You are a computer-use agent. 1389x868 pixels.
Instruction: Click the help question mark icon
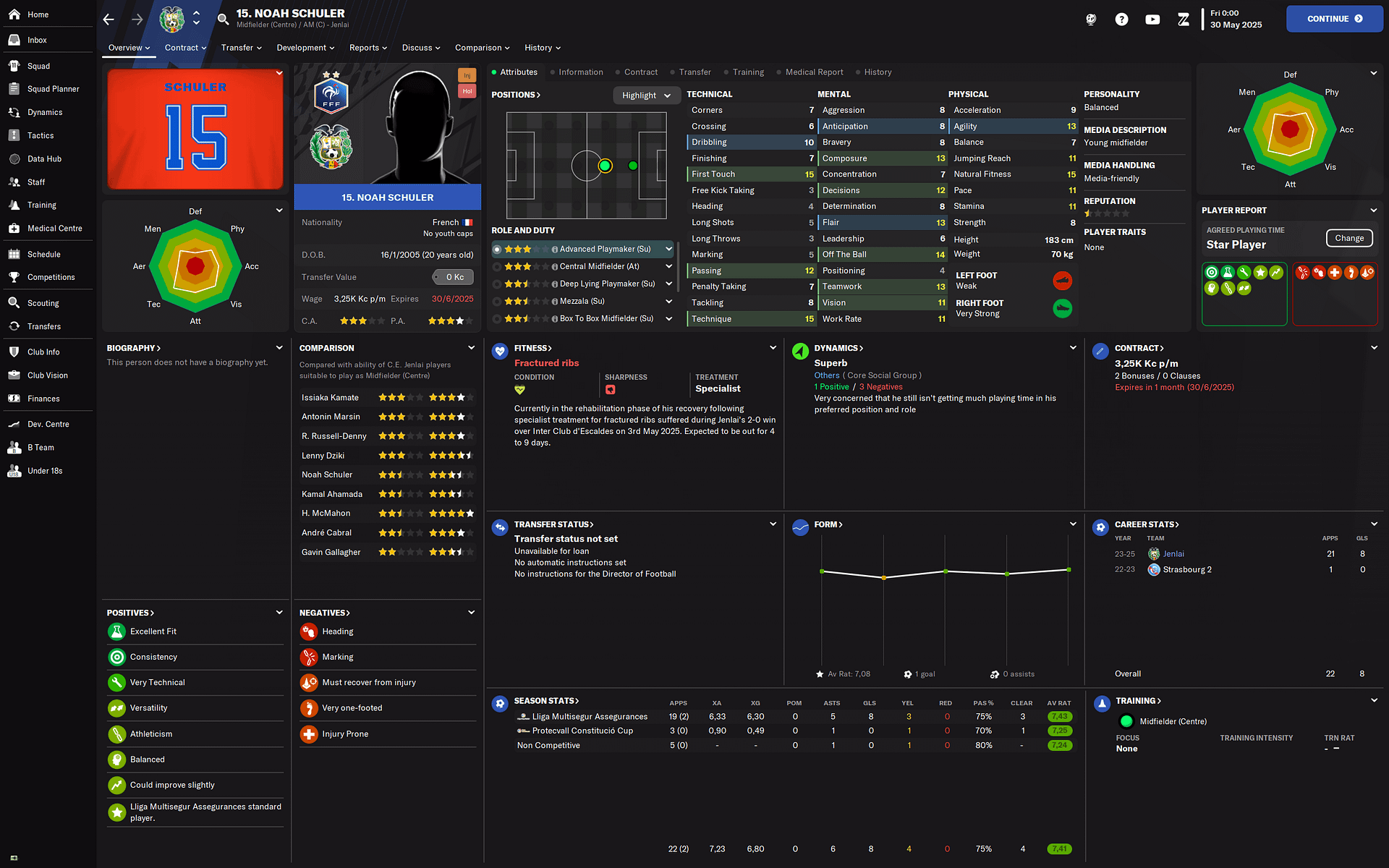(1121, 20)
